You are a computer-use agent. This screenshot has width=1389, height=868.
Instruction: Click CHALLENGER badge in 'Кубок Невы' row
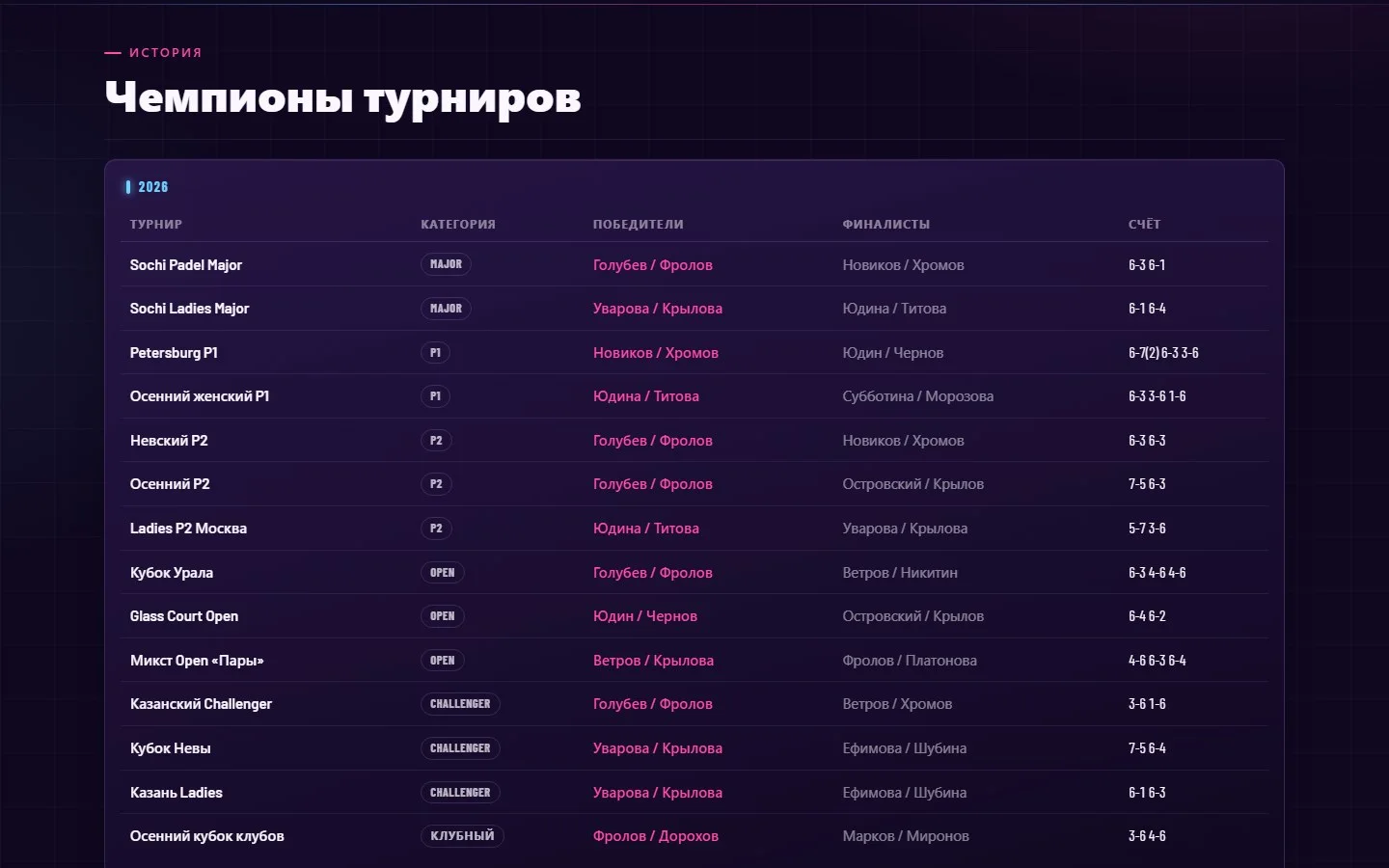(460, 748)
